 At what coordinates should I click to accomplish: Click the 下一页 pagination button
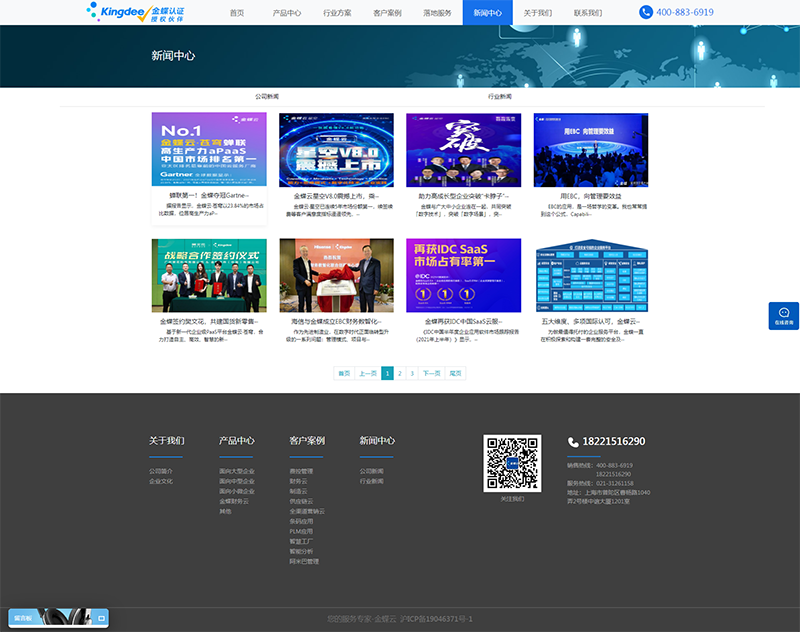(x=432, y=373)
